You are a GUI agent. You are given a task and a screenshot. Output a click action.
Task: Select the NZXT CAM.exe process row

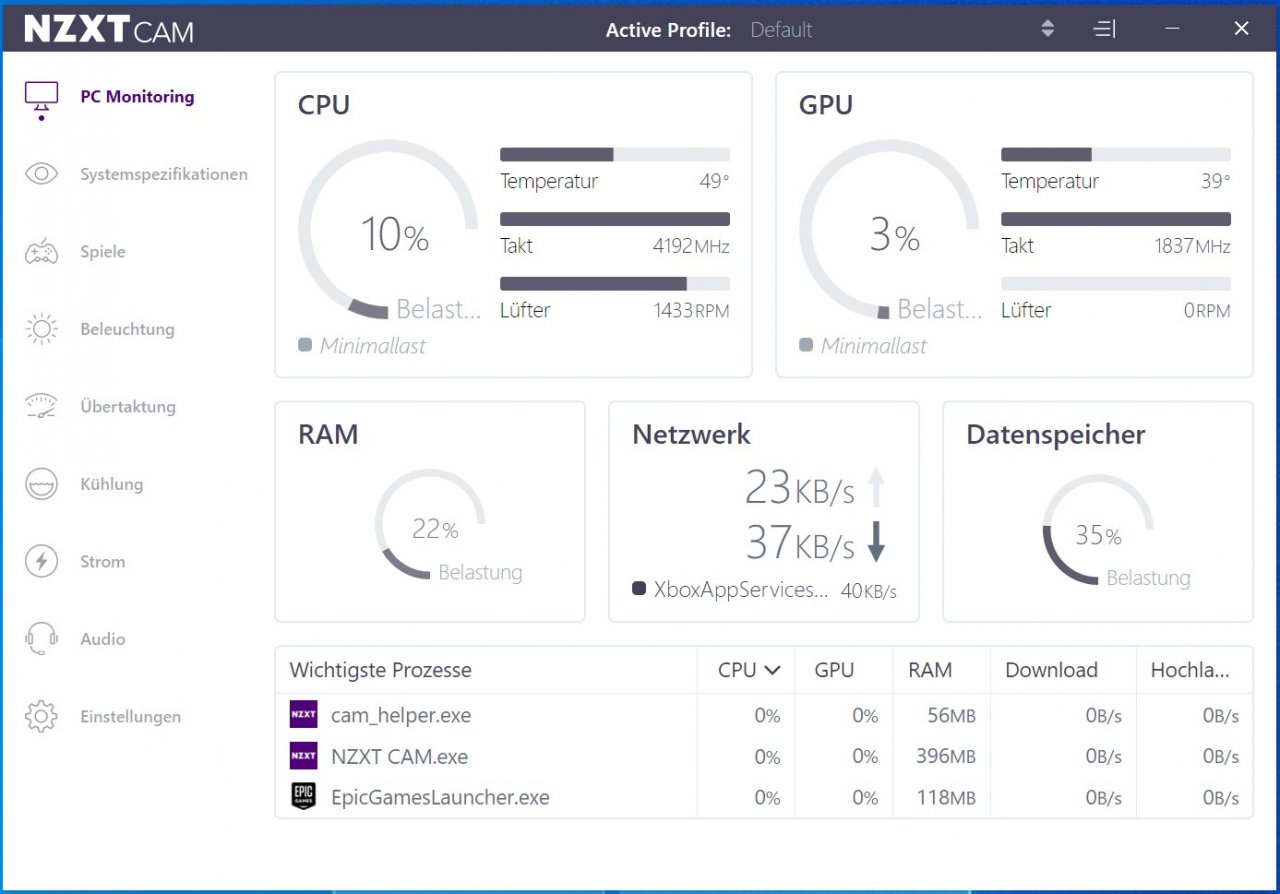764,756
